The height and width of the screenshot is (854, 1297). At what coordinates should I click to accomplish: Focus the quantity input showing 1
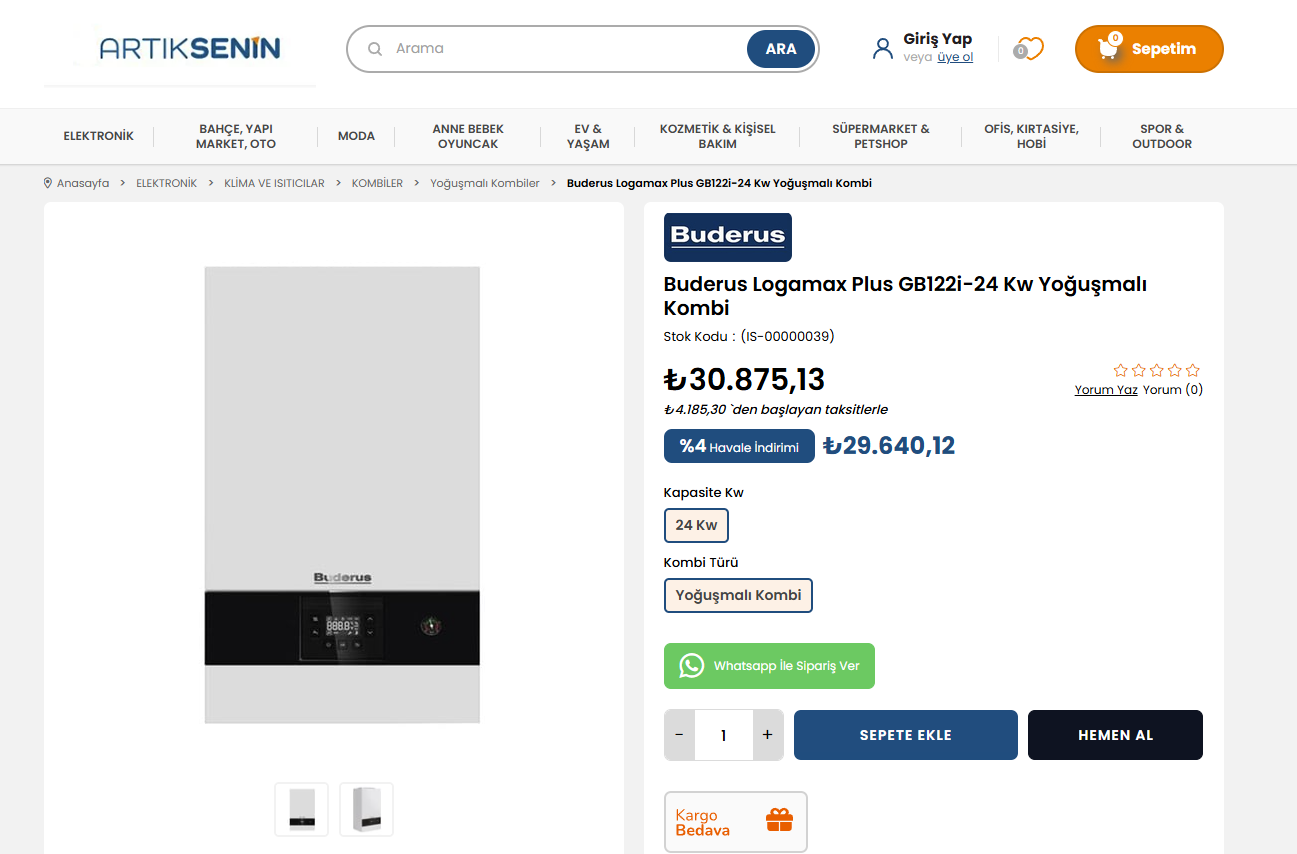click(x=723, y=735)
